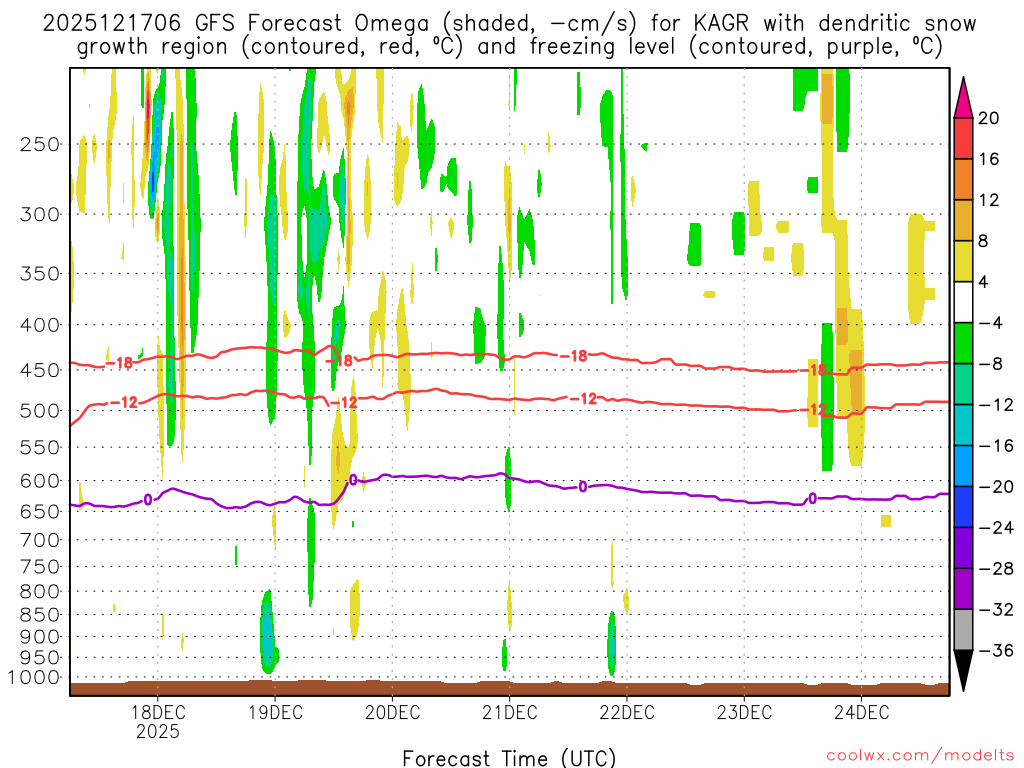Click the 850 pressure level label
This screenshot has width=1024, height=768.
[40, 615]
